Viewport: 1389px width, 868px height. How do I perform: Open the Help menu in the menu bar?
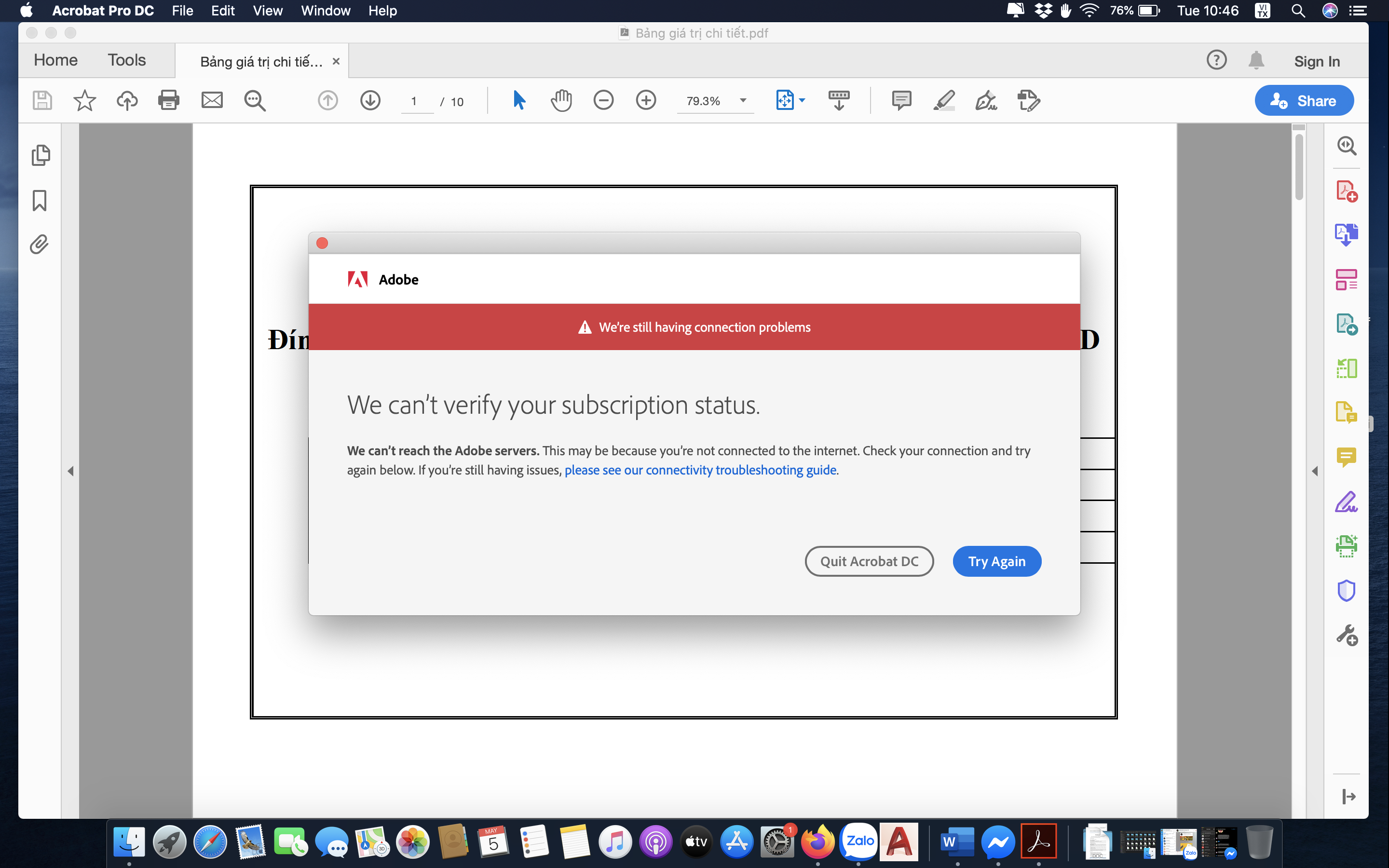pos(382,10)
